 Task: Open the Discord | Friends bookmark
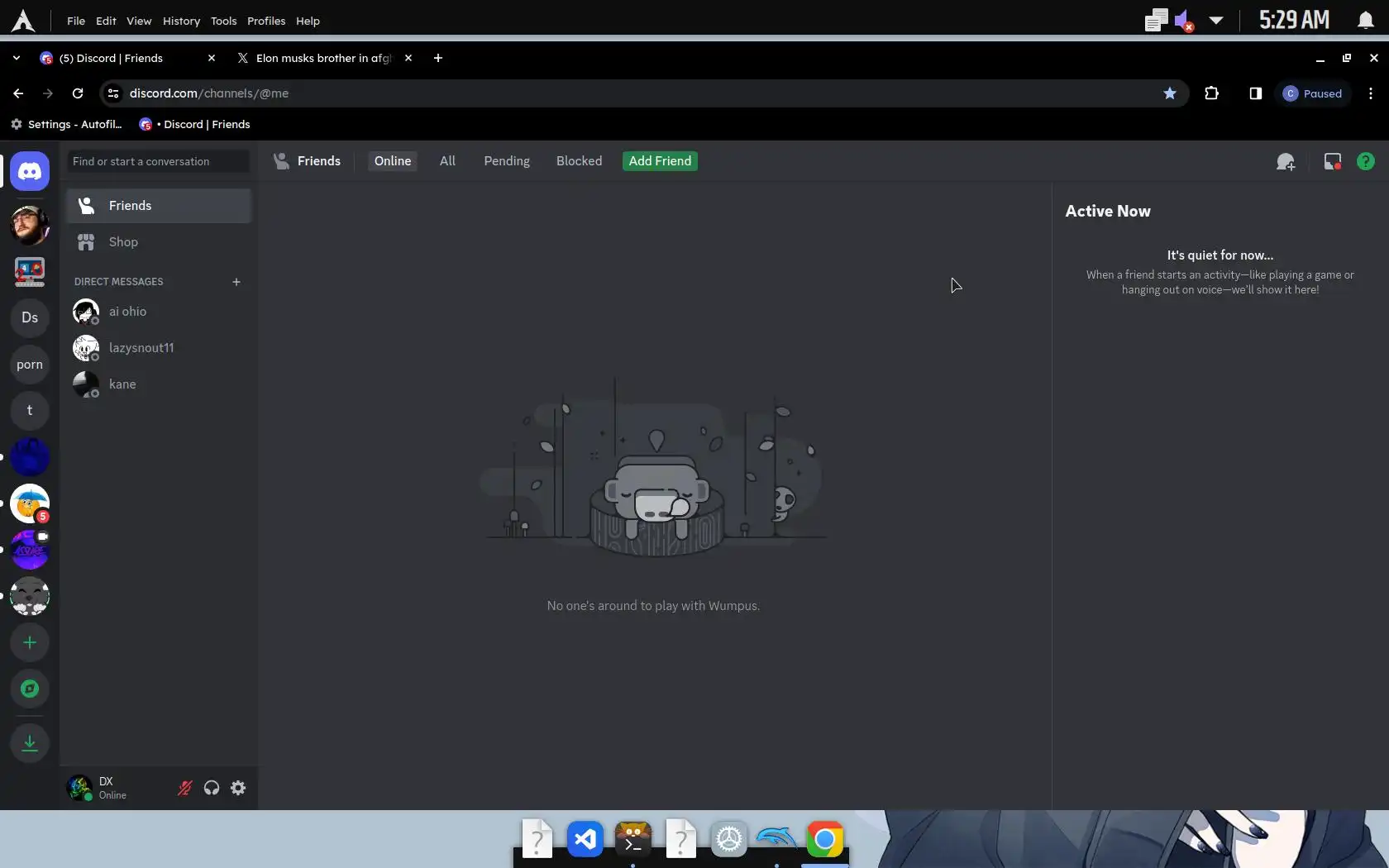tap(195, 124)
